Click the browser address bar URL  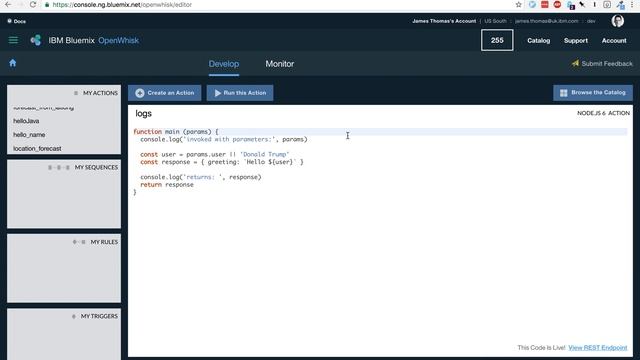pyautogui.click(x=122, y=5)
